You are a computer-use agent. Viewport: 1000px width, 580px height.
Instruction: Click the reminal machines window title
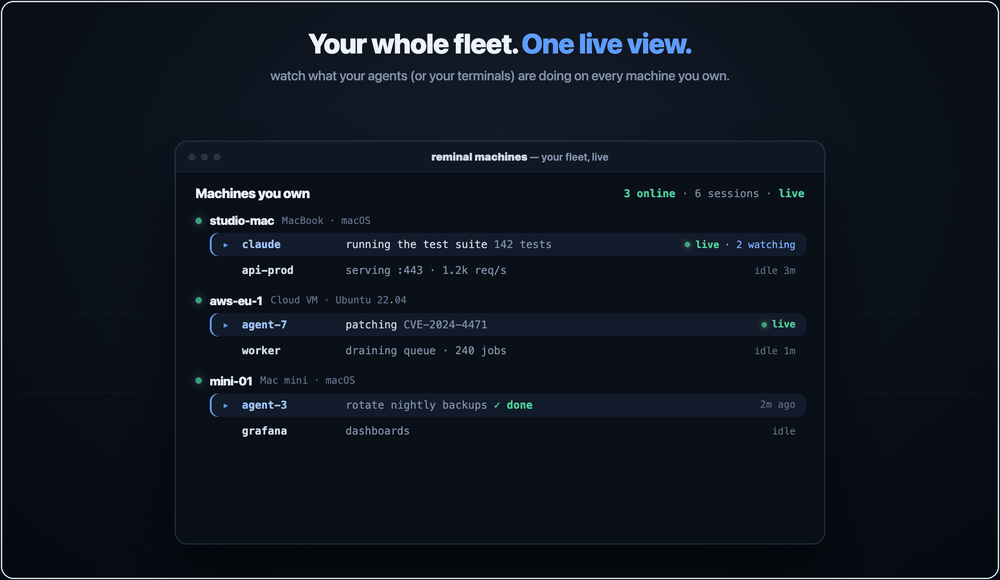479,157
